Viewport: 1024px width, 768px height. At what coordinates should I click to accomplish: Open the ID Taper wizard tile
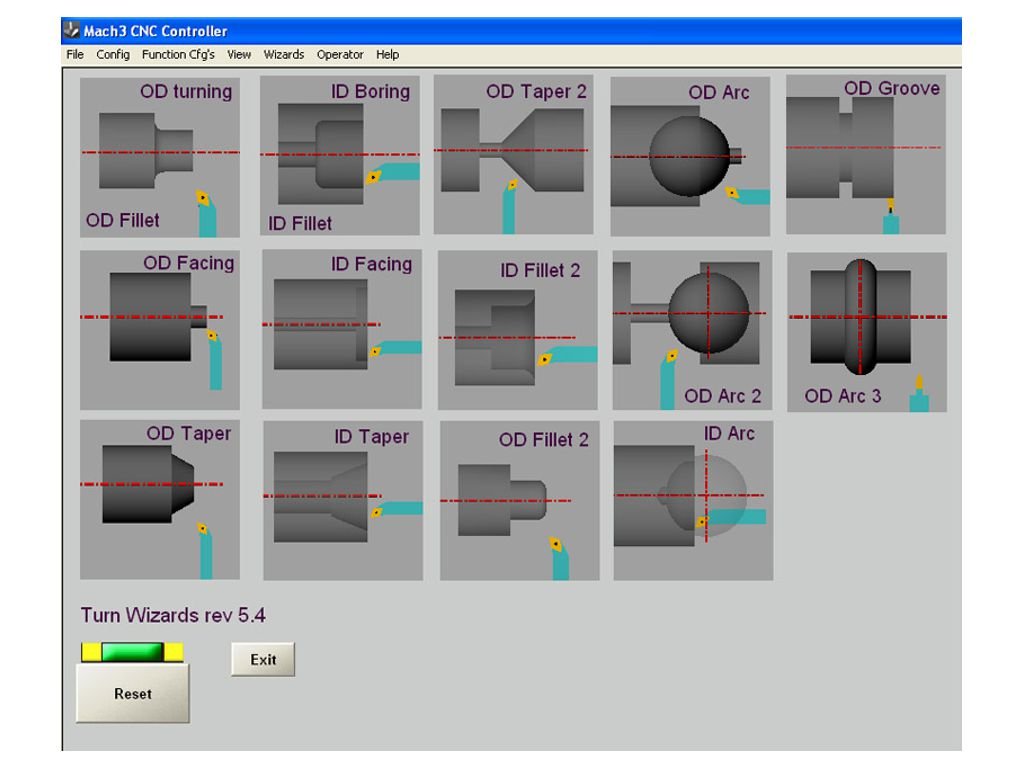click(343, 500)
